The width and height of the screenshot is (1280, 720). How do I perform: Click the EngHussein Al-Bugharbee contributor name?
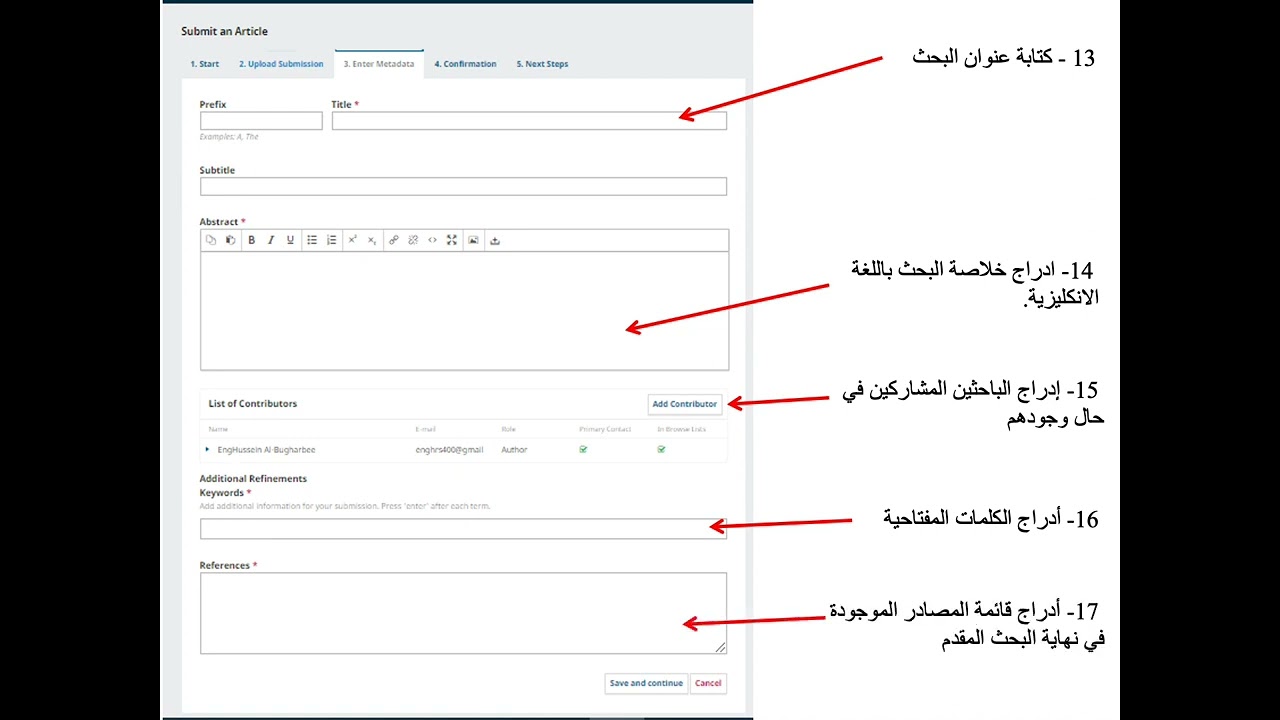coord(266,450)
